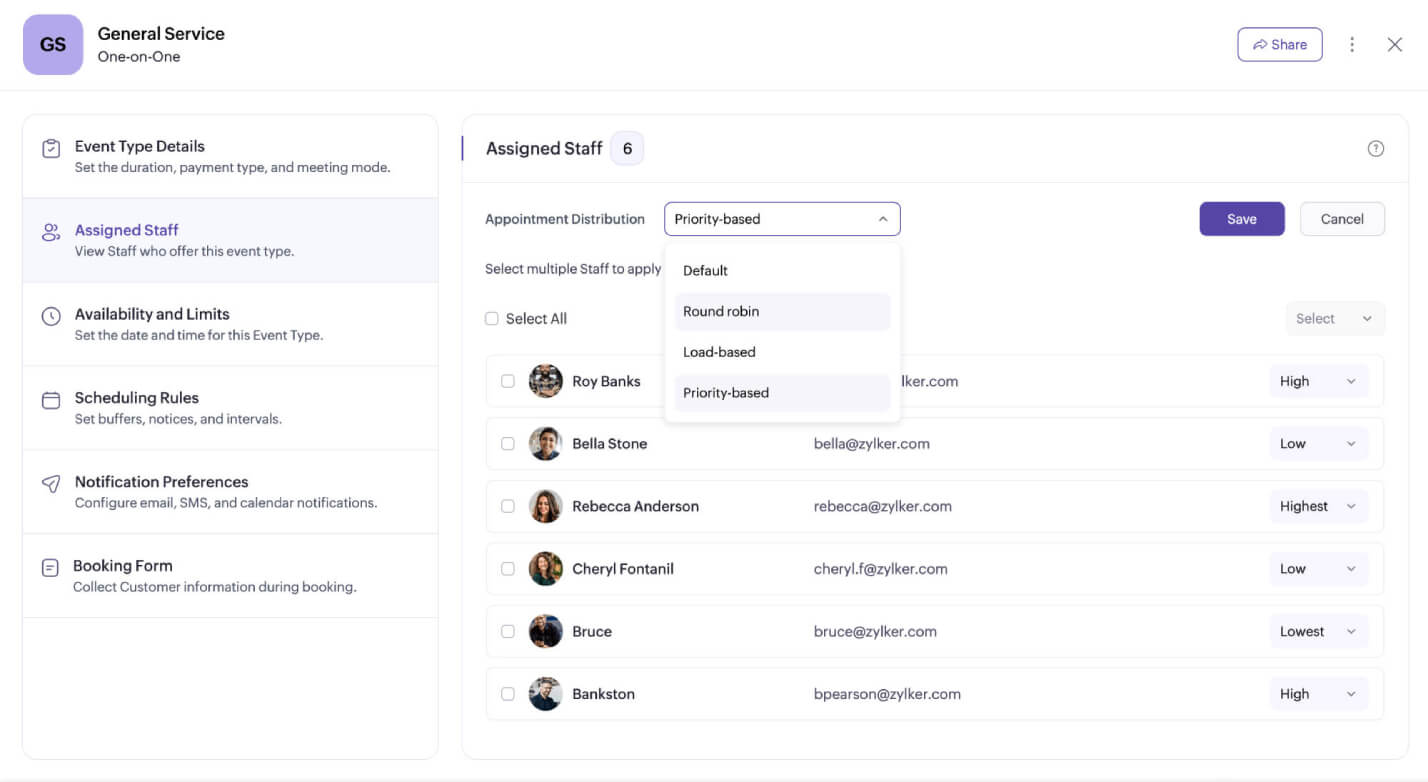
Task: Click the Scheduling Rules calendar icon
Action: pos(51,400)
